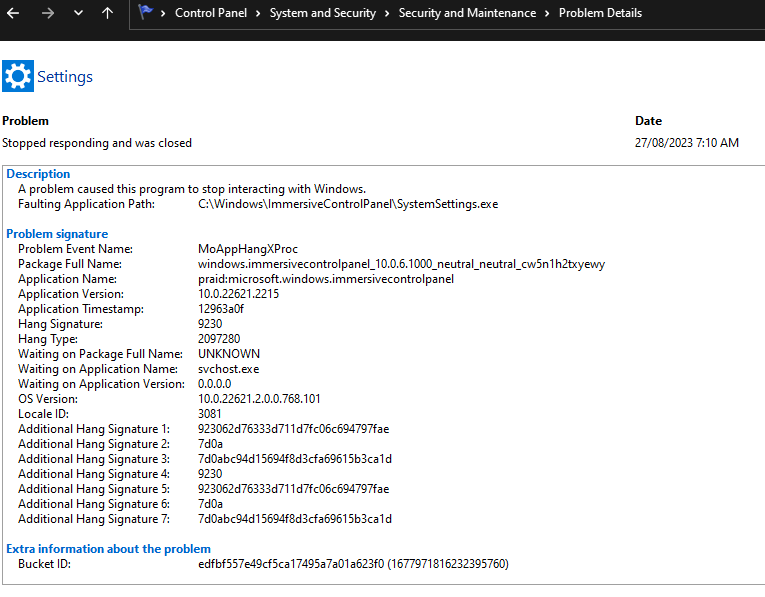Select OS Version 10.0.22621.2.0.0.768.101
The image size is (765, 597).
coord(259,399)
